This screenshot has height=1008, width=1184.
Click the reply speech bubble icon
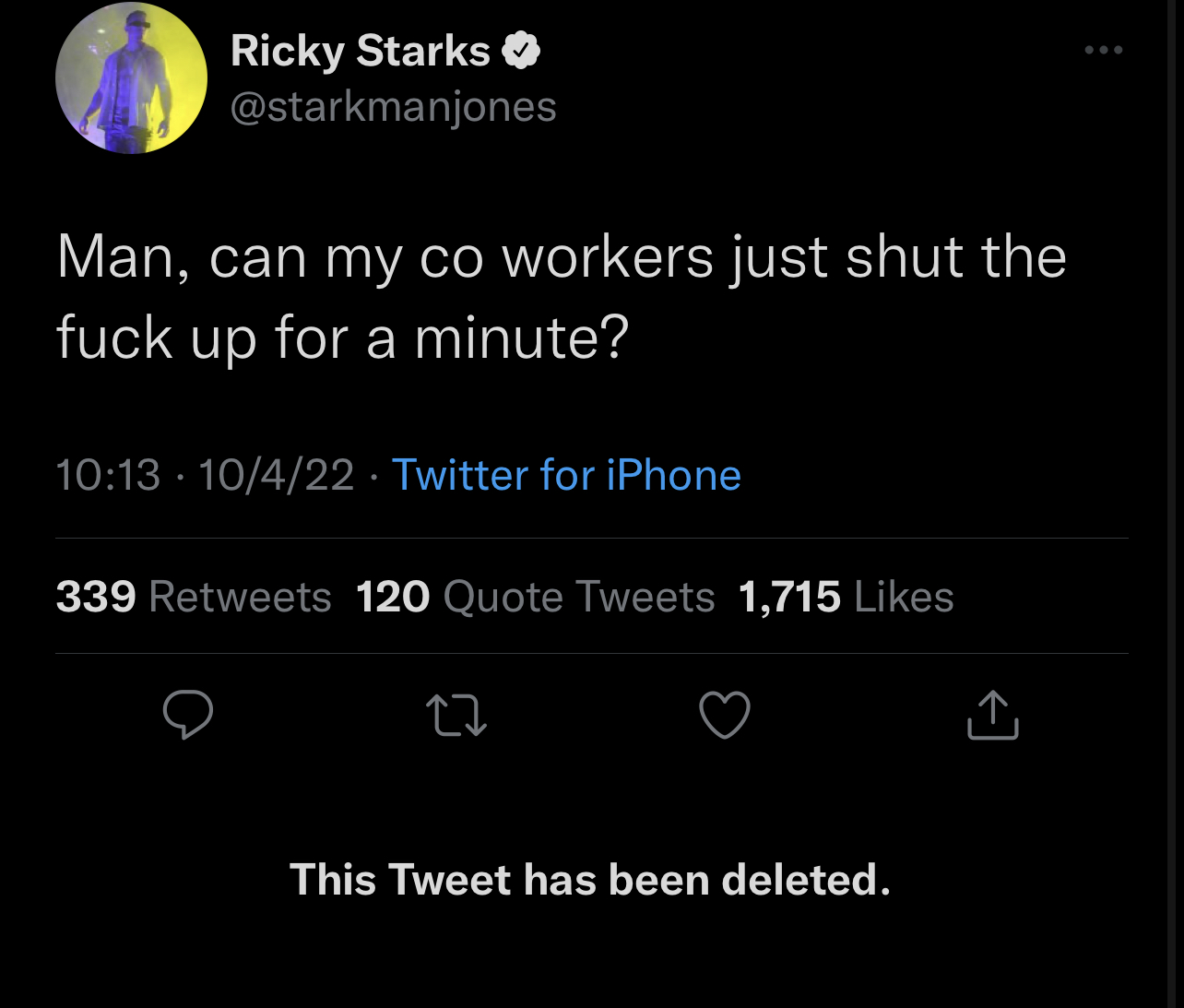[x=188, y=715]
